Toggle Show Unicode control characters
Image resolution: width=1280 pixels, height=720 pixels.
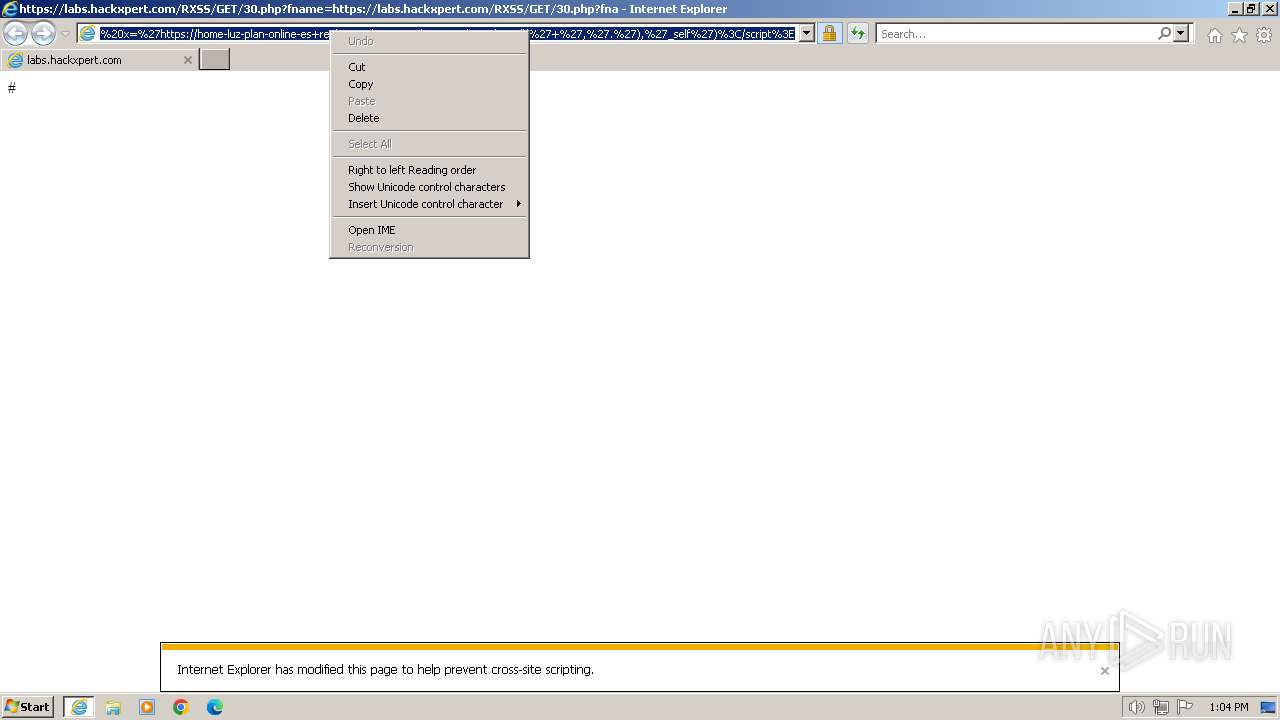(x=429, y=187)
